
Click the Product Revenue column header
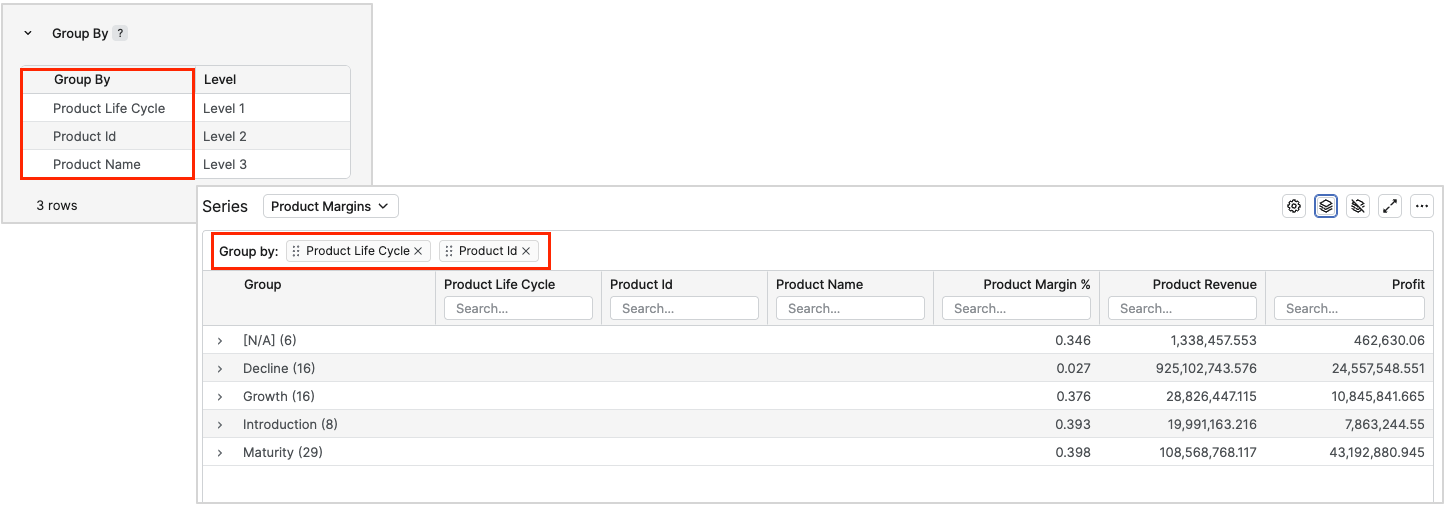1204,285
